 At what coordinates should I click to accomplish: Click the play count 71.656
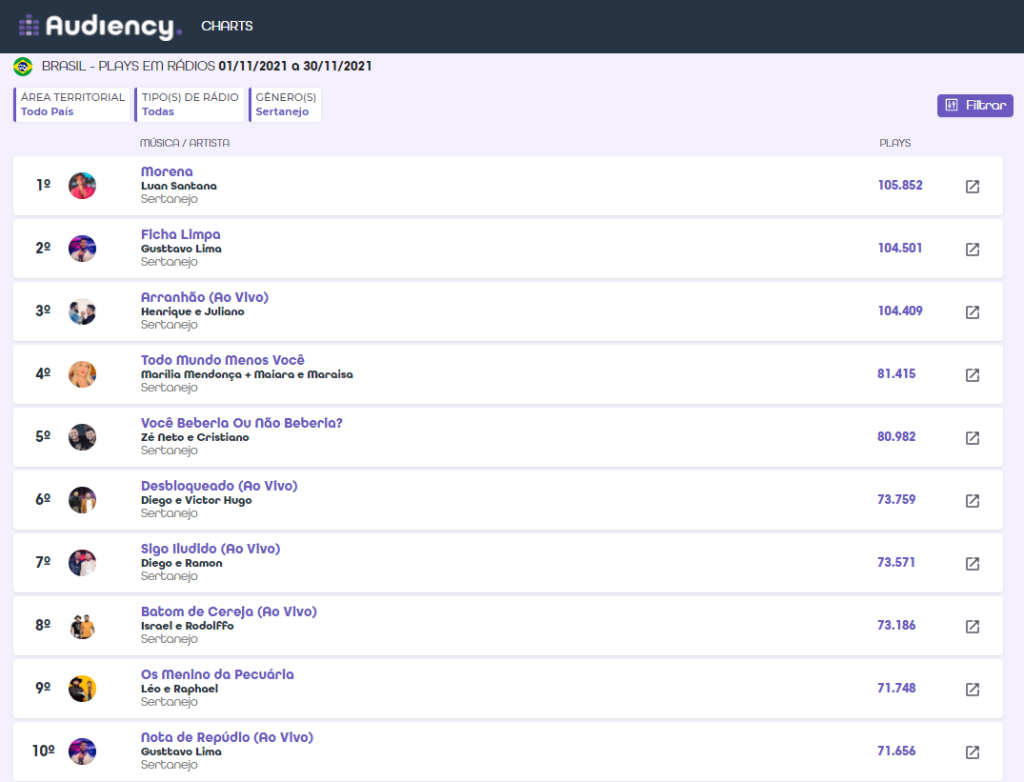[x=896, y=751]
